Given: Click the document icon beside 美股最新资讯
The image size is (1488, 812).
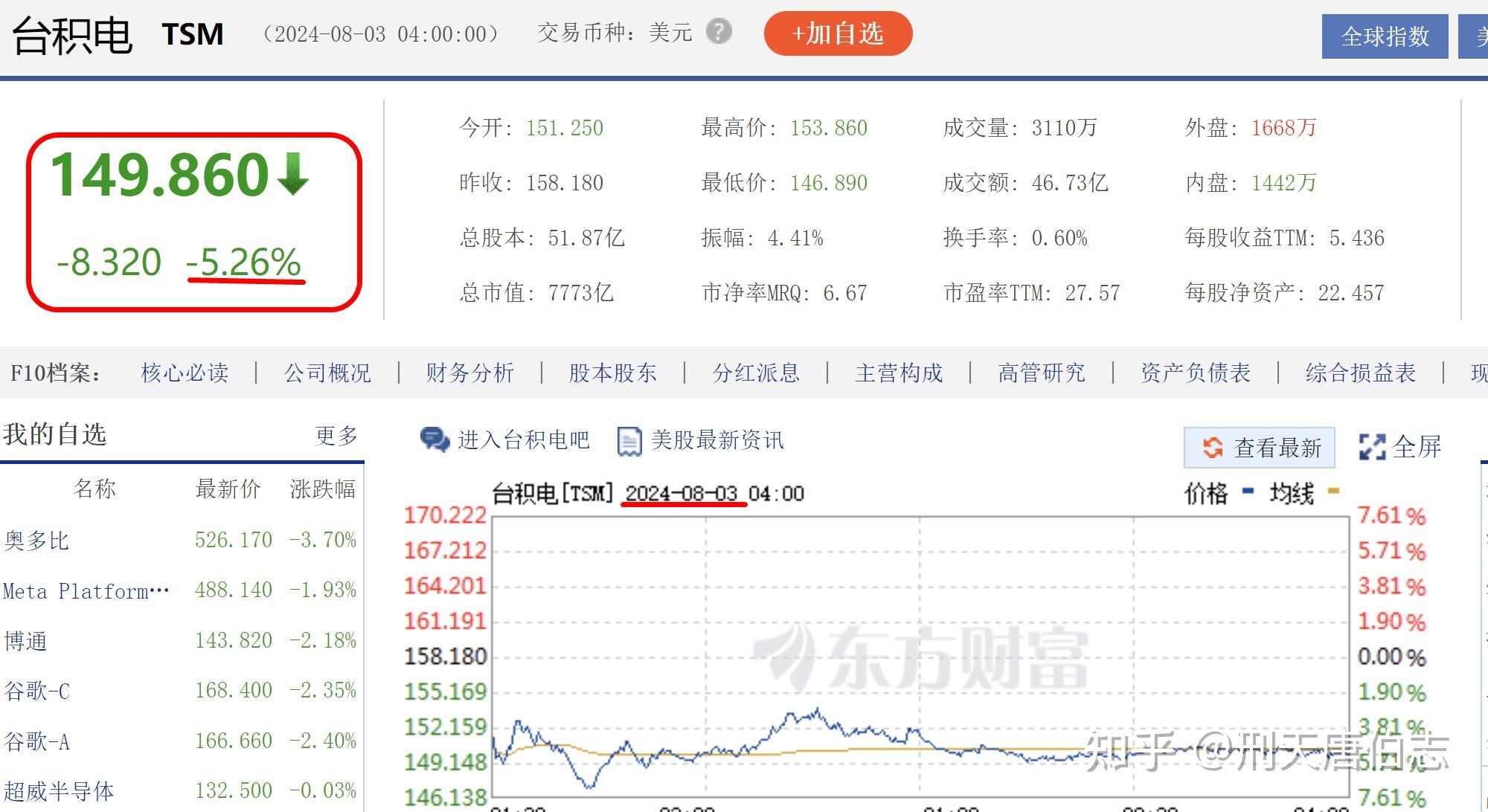Looking at the screenshot, I should [629, 440].
